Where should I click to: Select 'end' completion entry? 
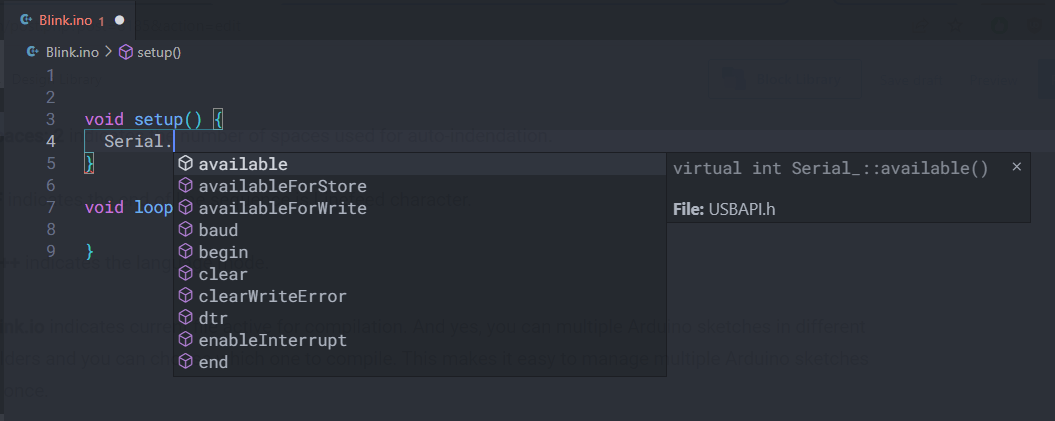point(420,362)
